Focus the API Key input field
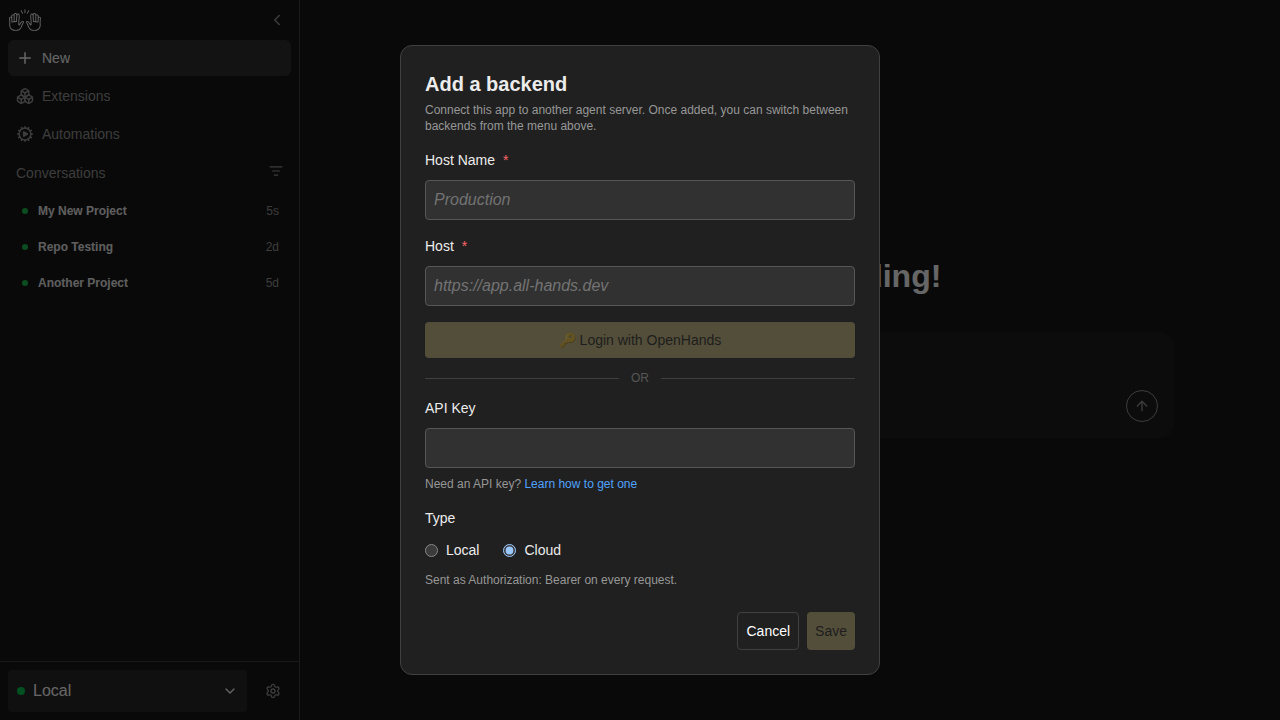This screenshot has height=720, width=1280. (640, 448)
